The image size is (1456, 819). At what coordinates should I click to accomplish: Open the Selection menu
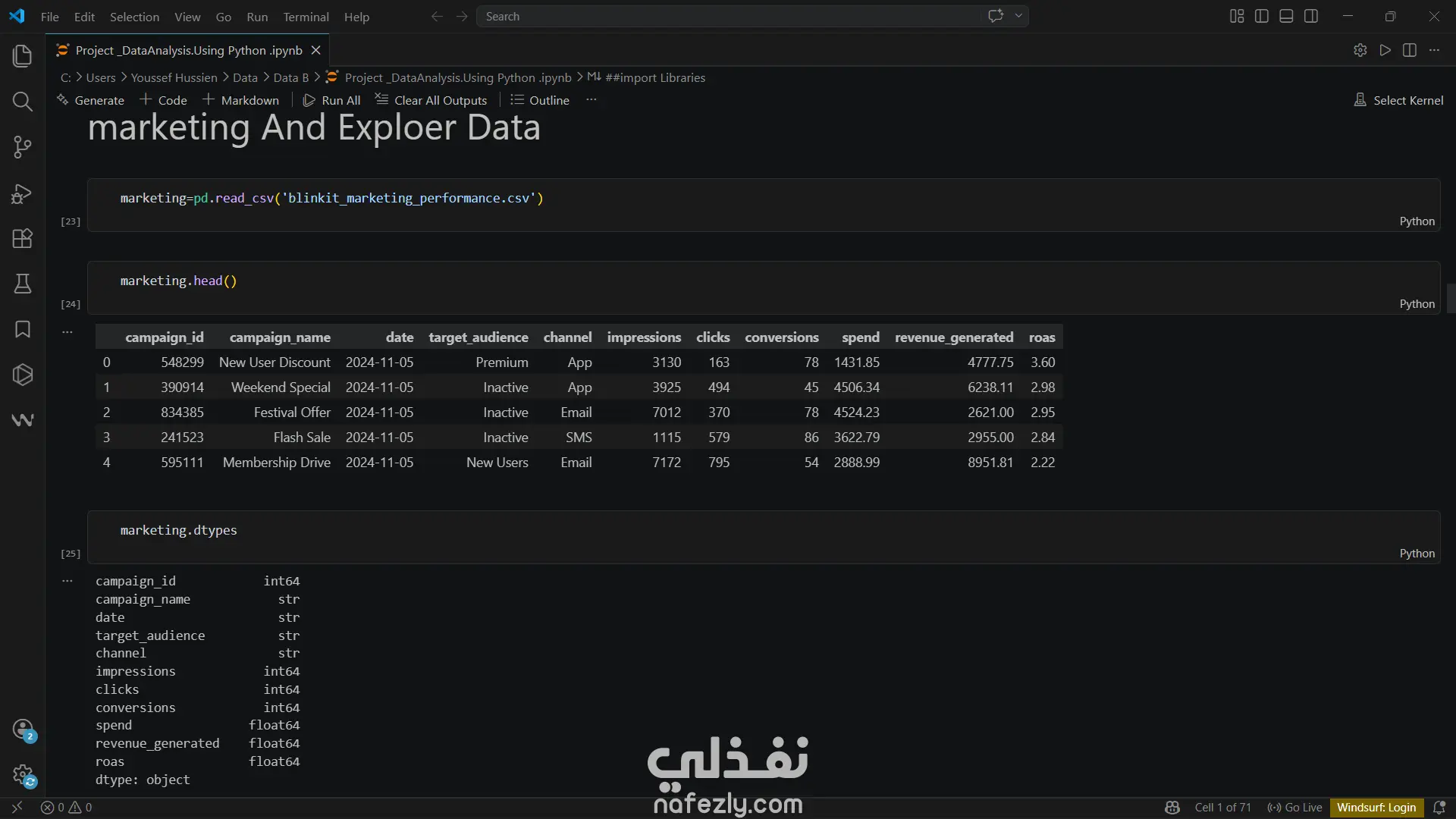click(x=134, y=17)
